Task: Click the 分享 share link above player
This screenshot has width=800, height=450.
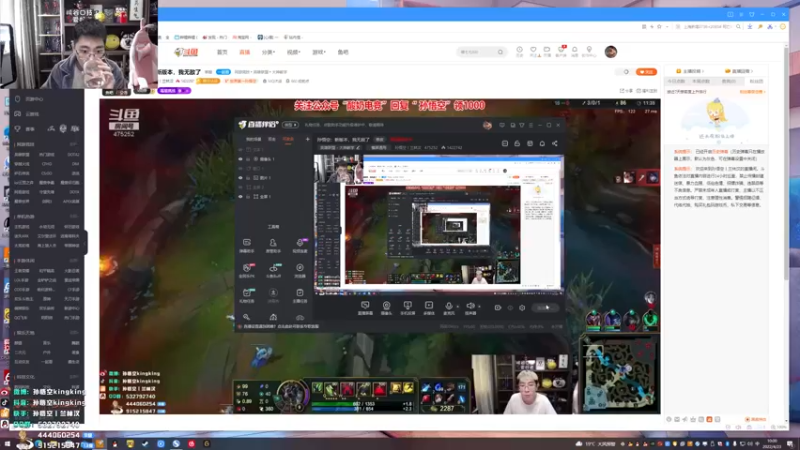Action: 626,91
